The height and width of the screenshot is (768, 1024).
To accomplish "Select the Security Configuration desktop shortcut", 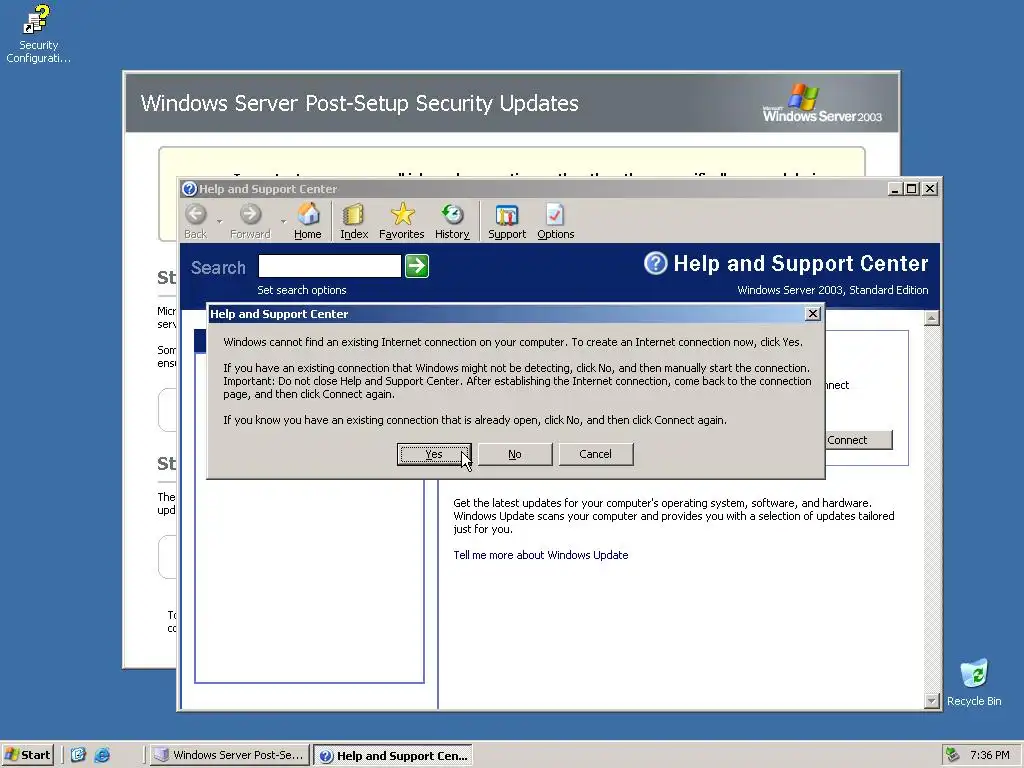I will [38, 34].
